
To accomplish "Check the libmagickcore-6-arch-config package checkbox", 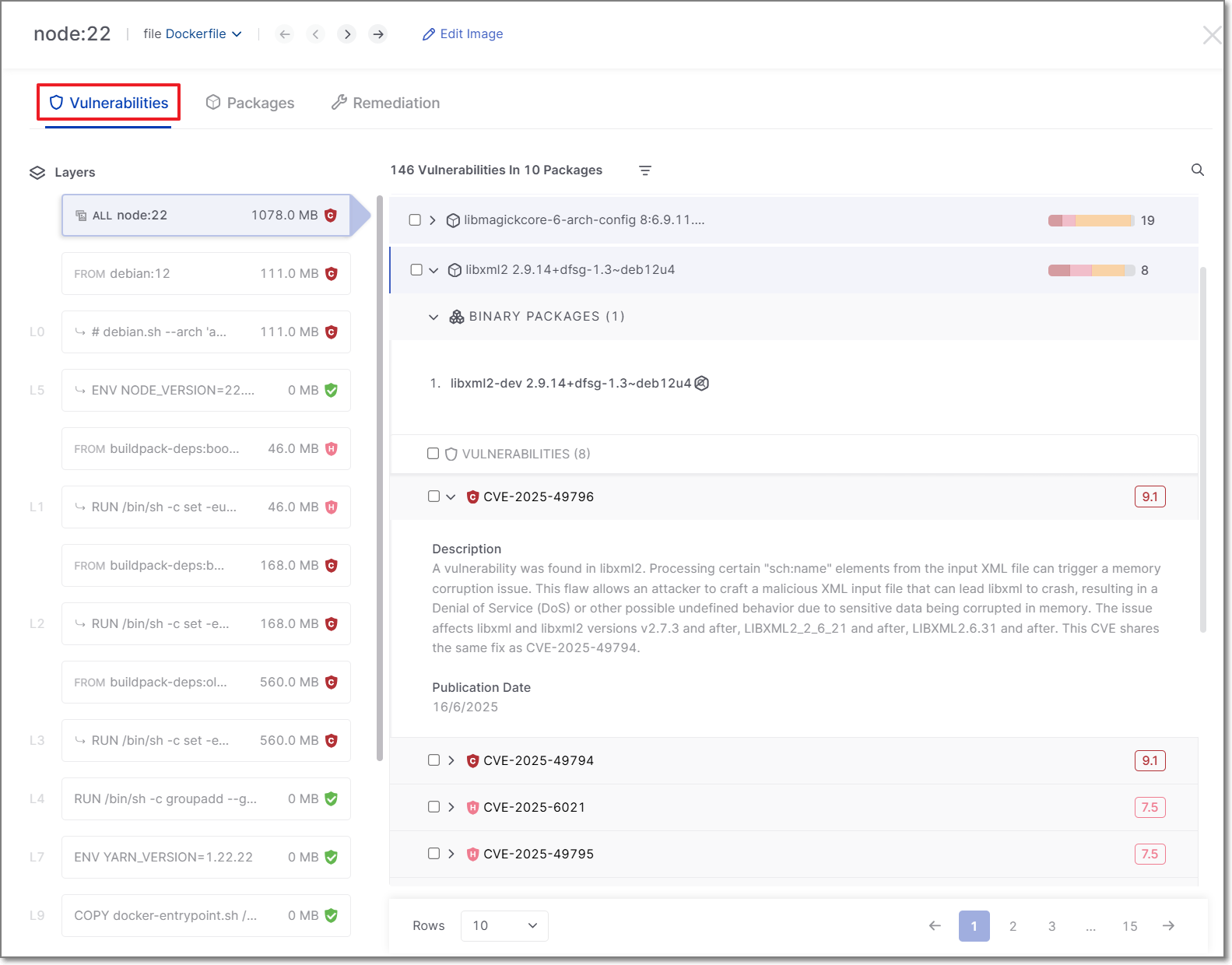I will (415, 220).
